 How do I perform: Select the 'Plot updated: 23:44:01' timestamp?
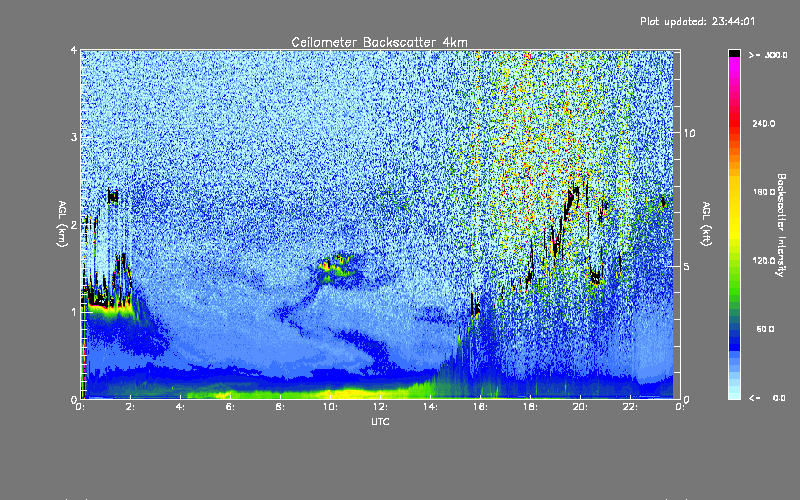click(x=697, y=21)
